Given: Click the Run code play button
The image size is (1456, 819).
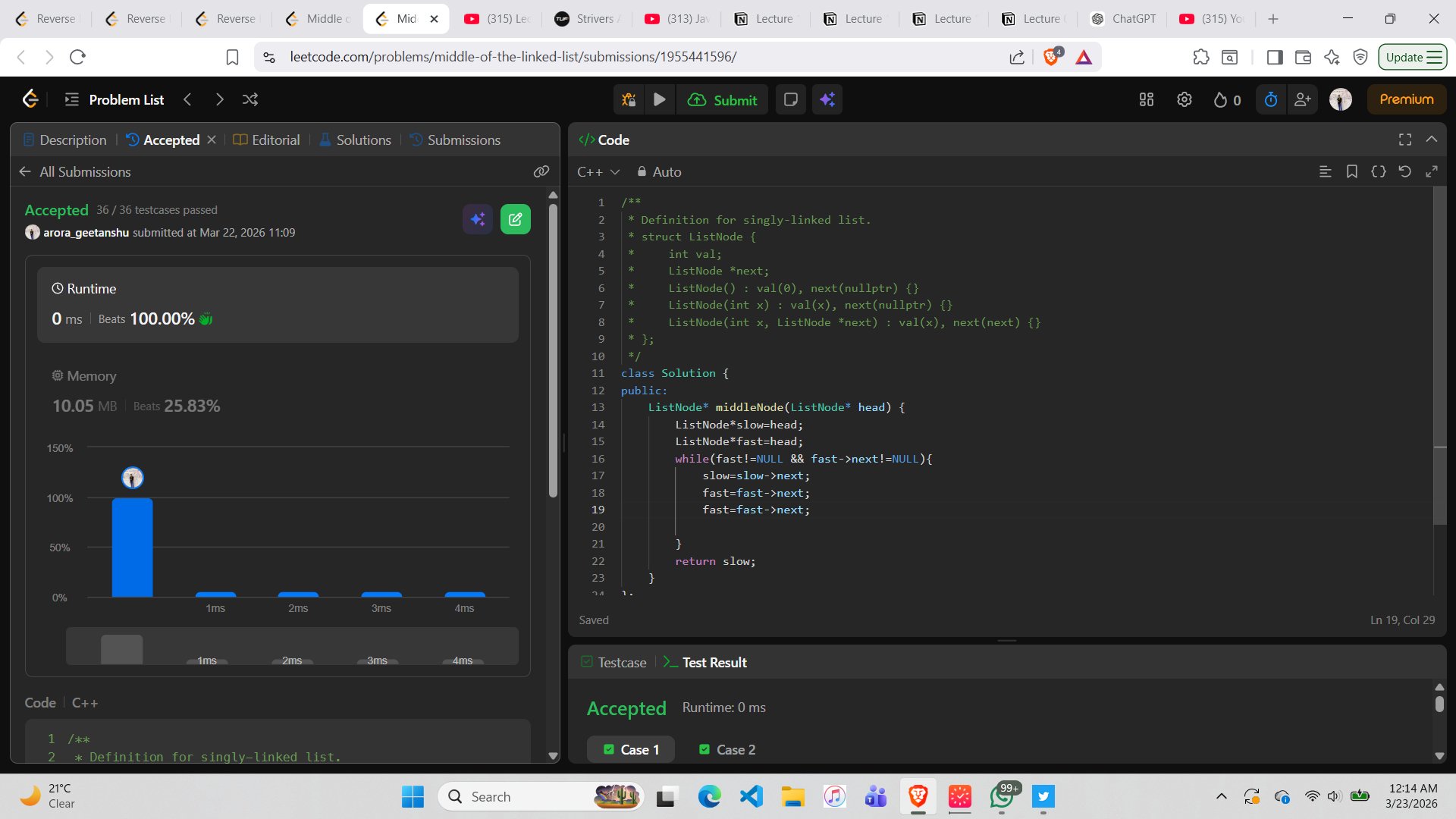Looking at the screenshot, I should (x=659, y=99).
